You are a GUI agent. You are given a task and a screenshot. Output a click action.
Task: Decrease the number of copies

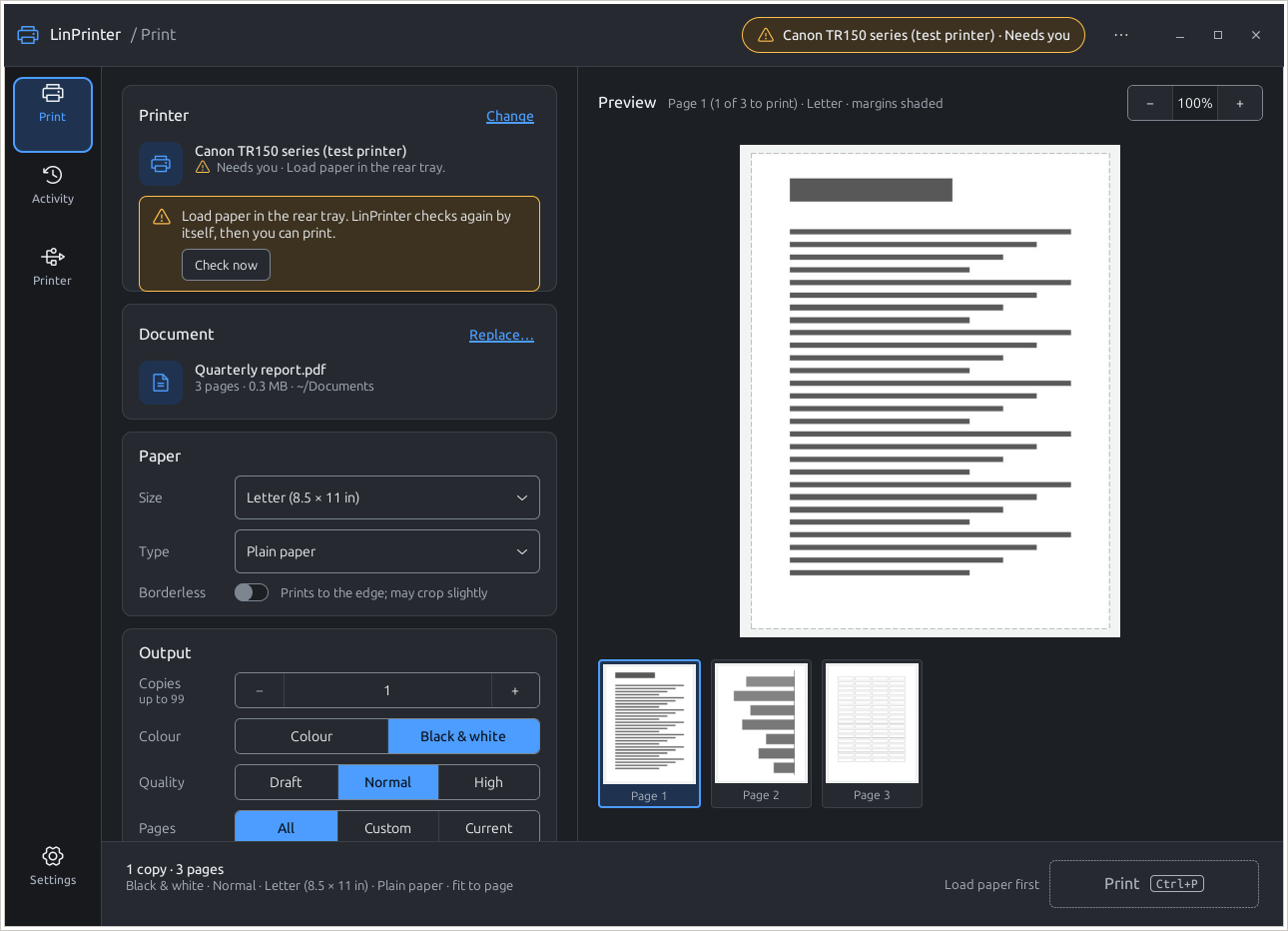pos(260,690)
